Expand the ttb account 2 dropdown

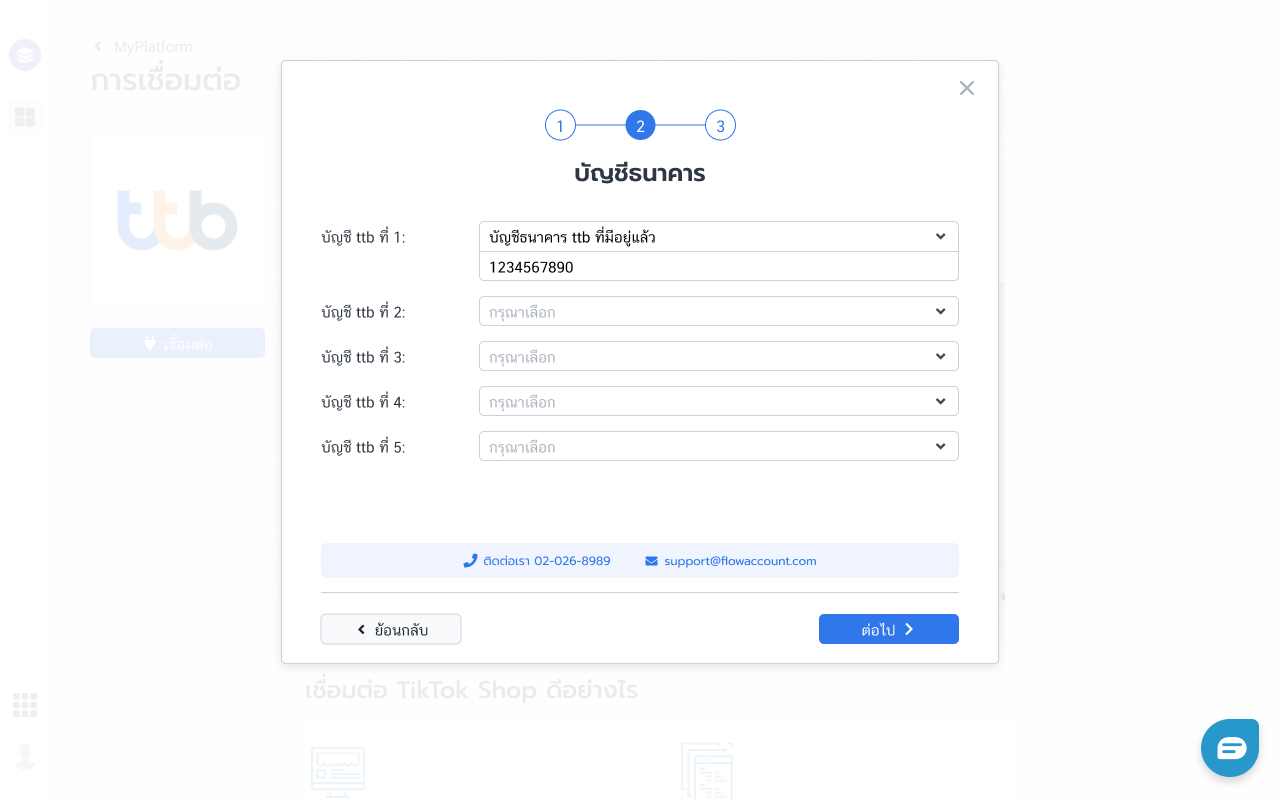point(718,312)
